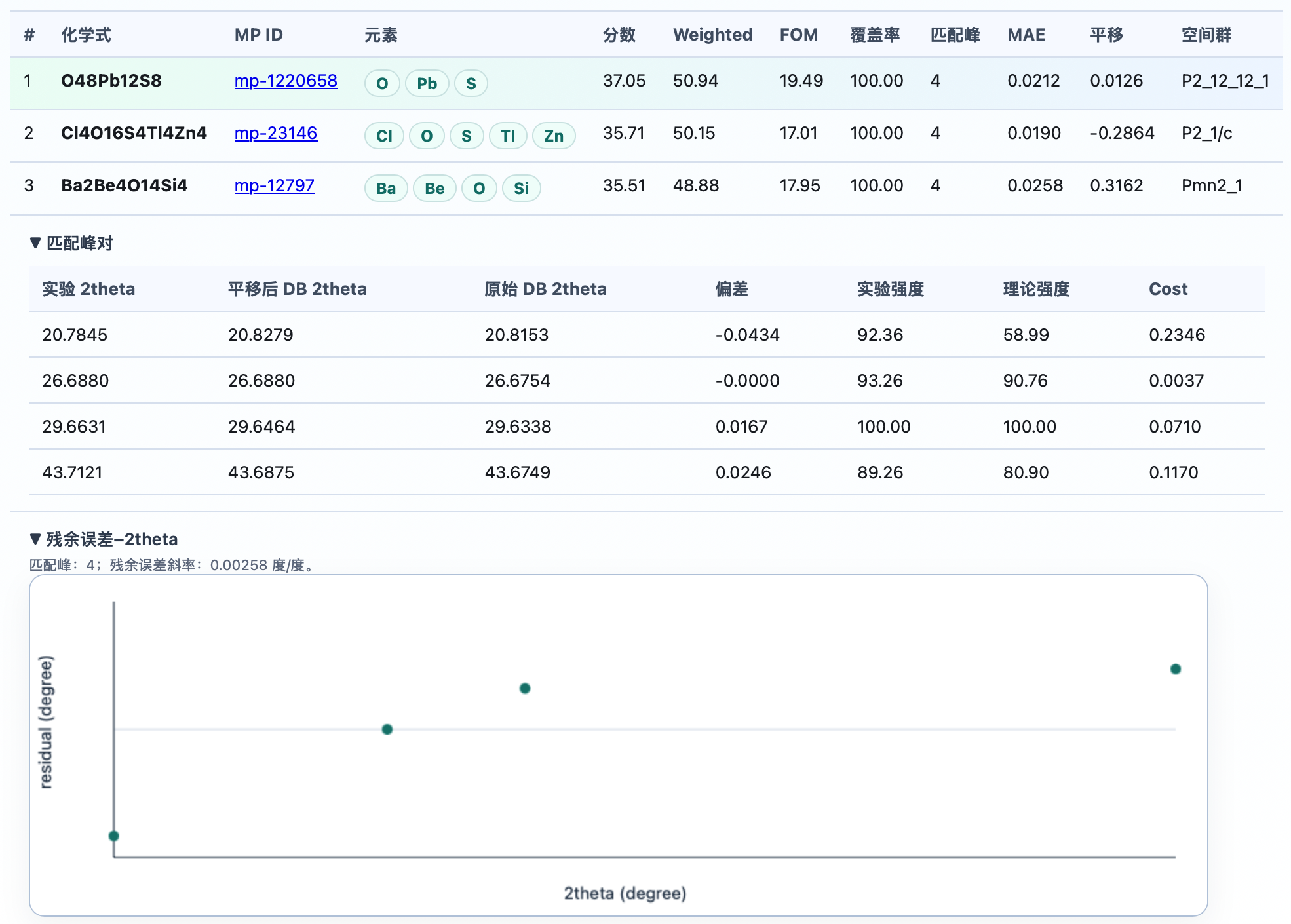This screenshot has width=1291, height=924.
Task: Open the mp-23146 link
Action: coord(276,133)
